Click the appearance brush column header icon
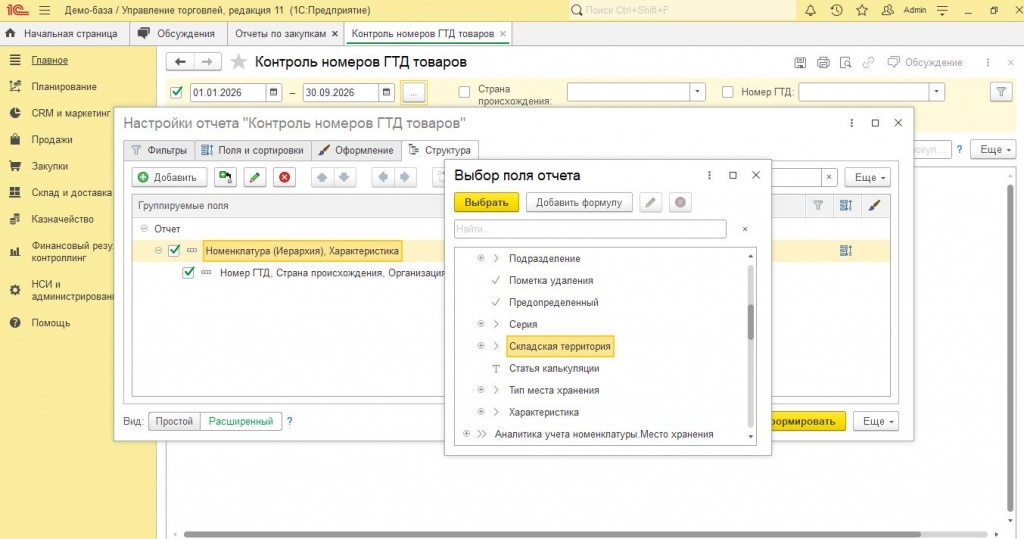This screenshot has height=539, width=1024. tap(874, 205)
